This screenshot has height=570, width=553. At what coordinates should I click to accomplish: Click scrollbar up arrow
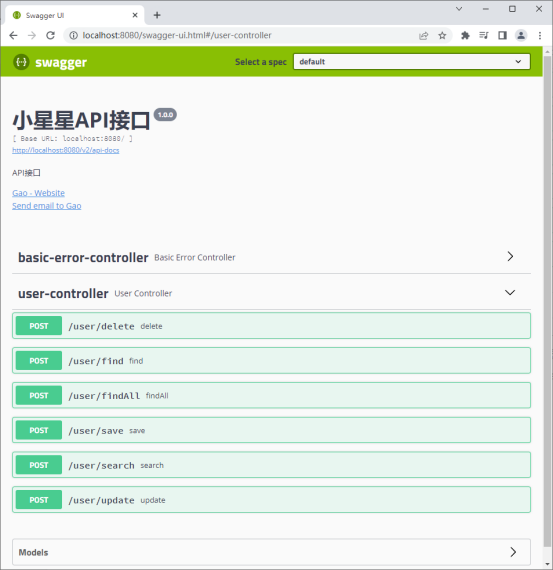pyautogui.click(x=547, y=52)
